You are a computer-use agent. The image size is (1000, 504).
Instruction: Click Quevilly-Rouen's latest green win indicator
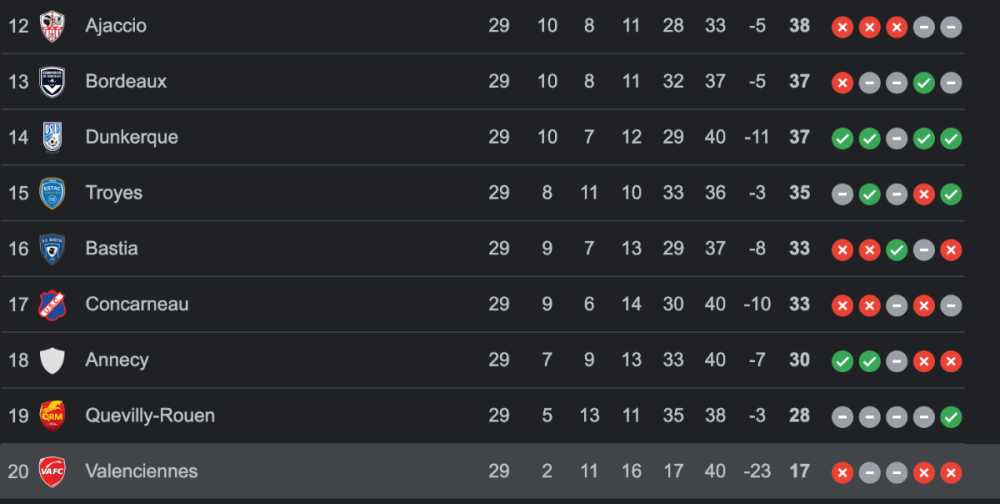951,416
